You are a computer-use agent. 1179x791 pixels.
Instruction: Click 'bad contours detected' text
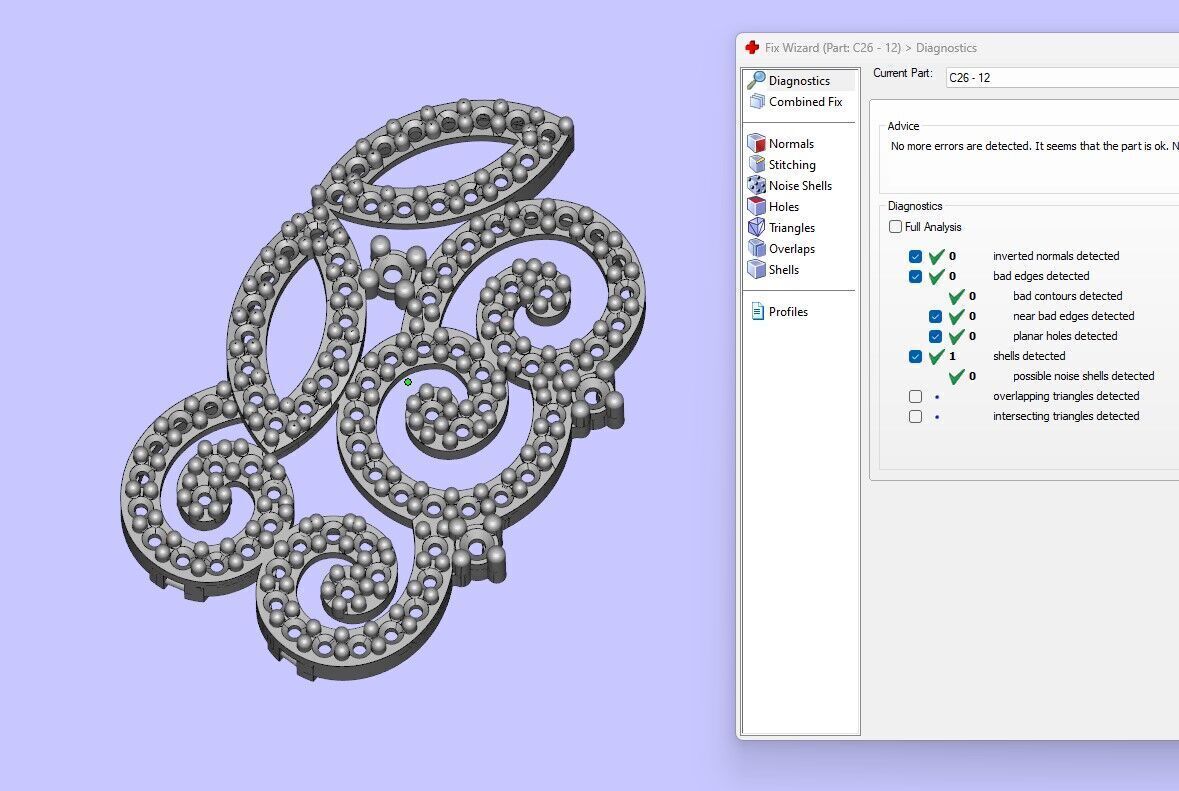click(x=1067, y=296)
